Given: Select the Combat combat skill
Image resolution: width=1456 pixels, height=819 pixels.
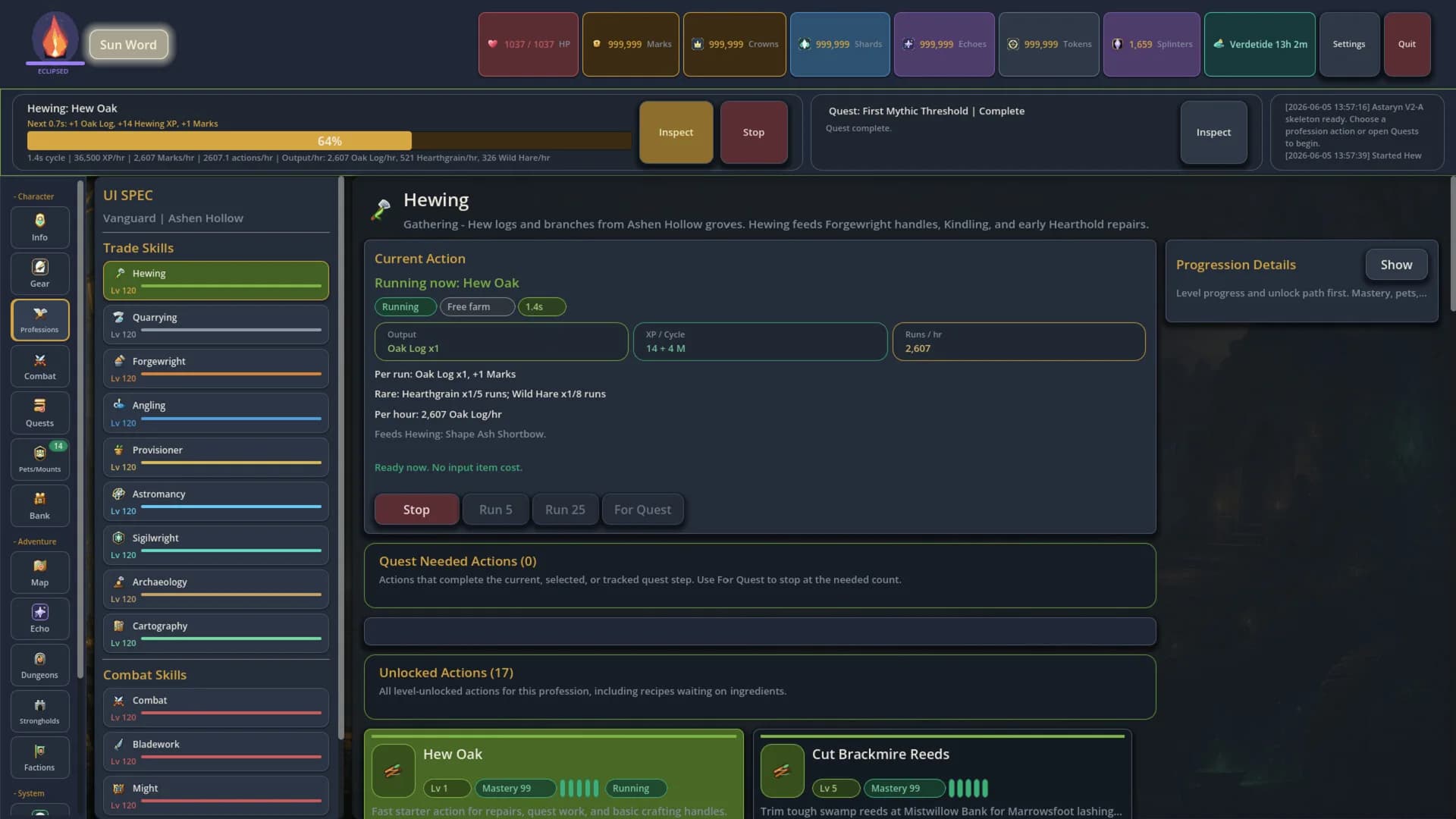Looking at the screenshot, I should (x=216, y=708).
